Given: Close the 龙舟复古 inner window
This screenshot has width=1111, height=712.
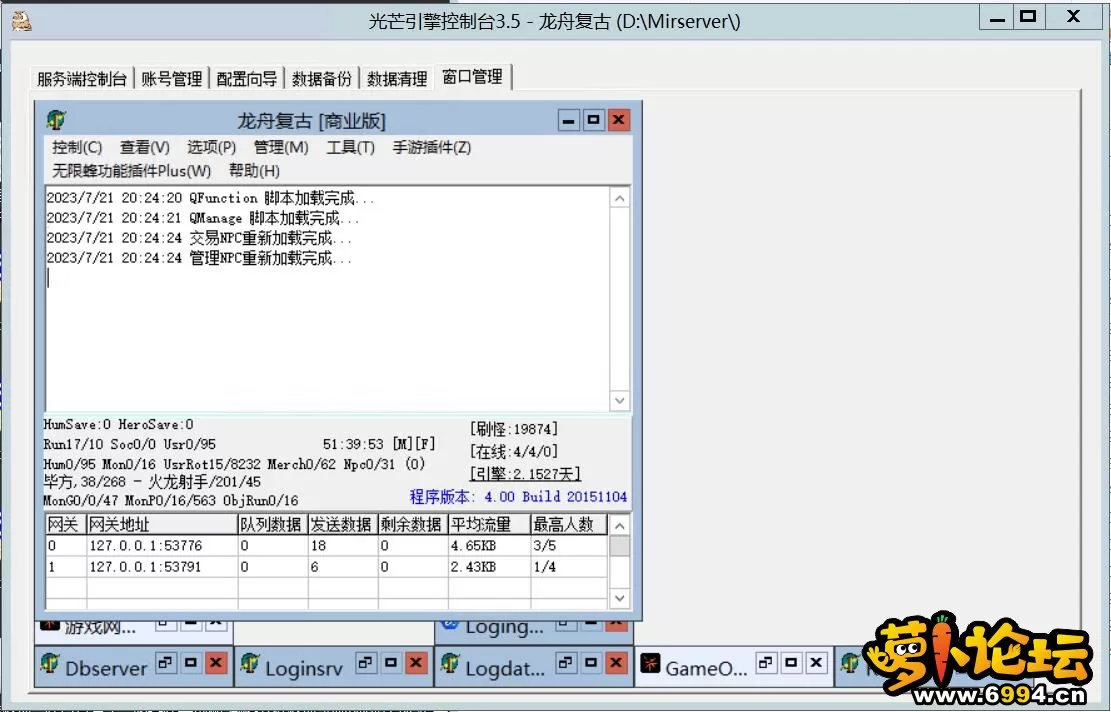Looking at the screenshot, I should pos(619,120).
